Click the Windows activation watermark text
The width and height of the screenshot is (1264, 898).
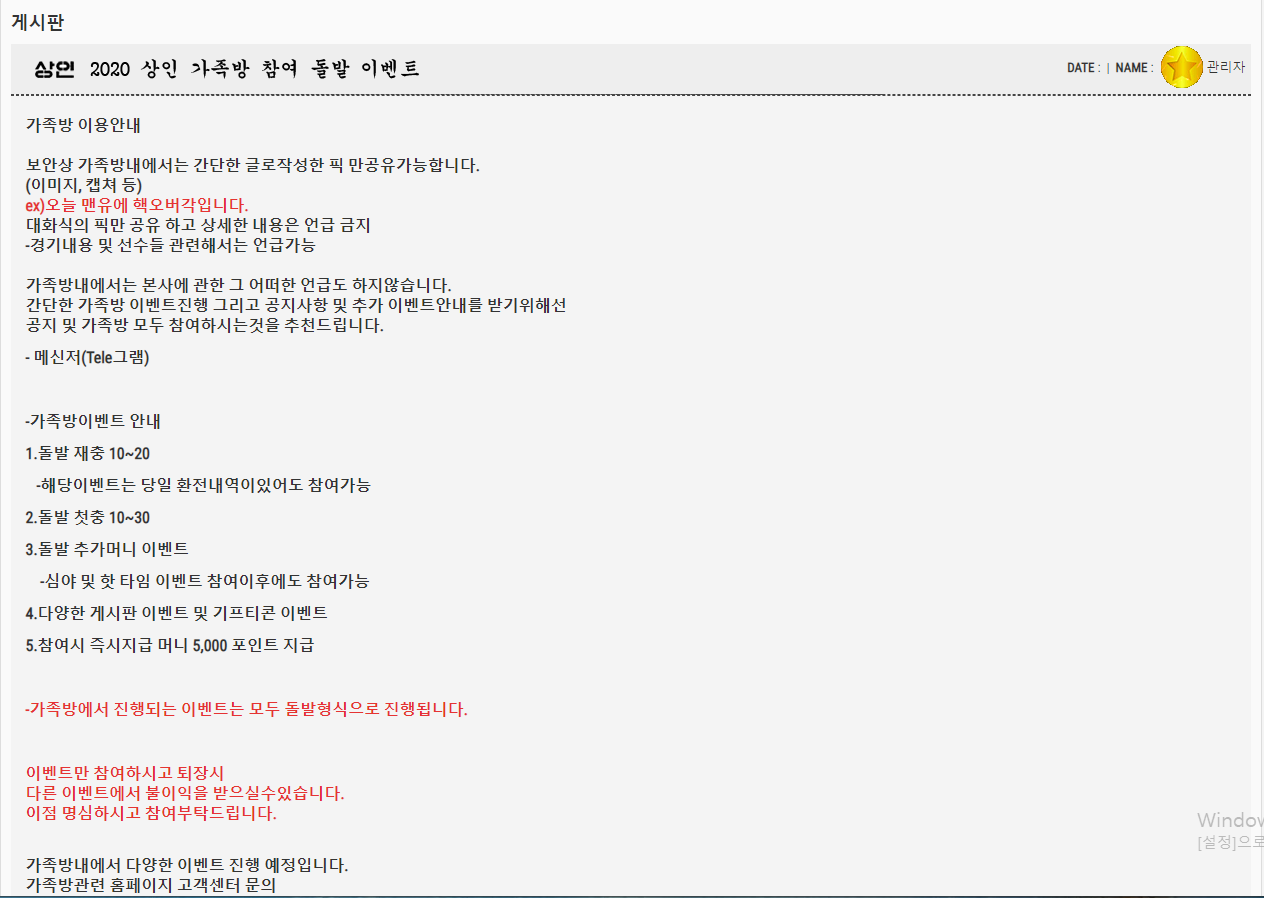click(1230, 821)
